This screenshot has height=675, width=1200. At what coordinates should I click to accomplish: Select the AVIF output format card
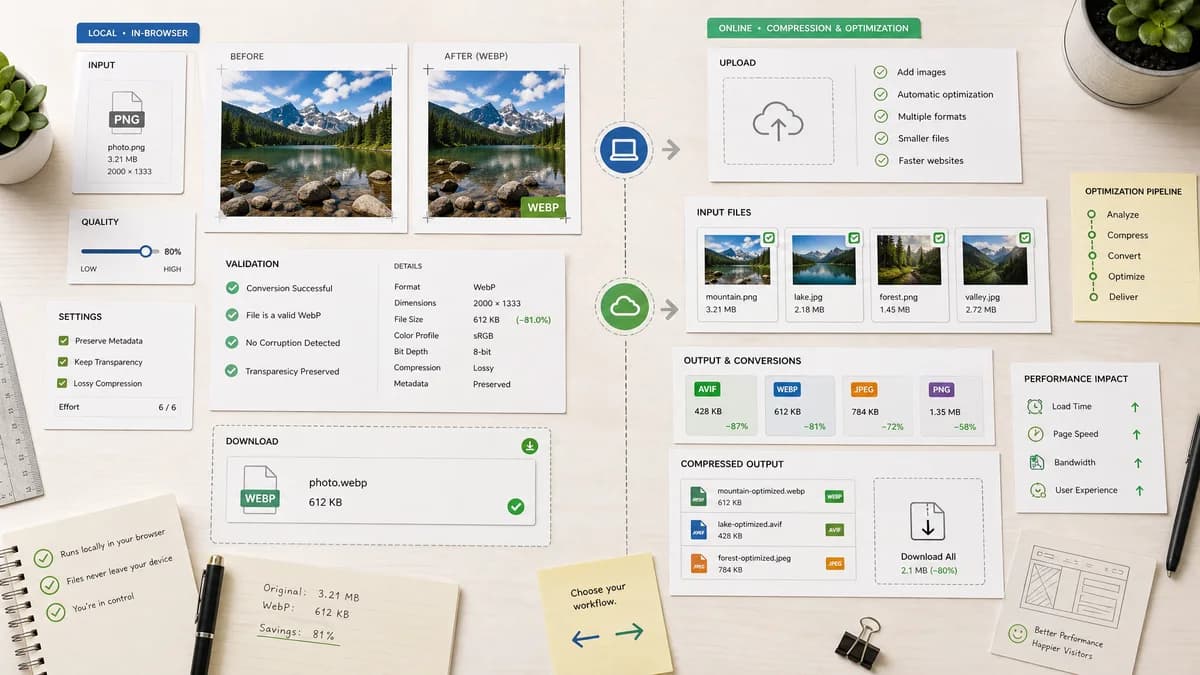tap(722, 406)
